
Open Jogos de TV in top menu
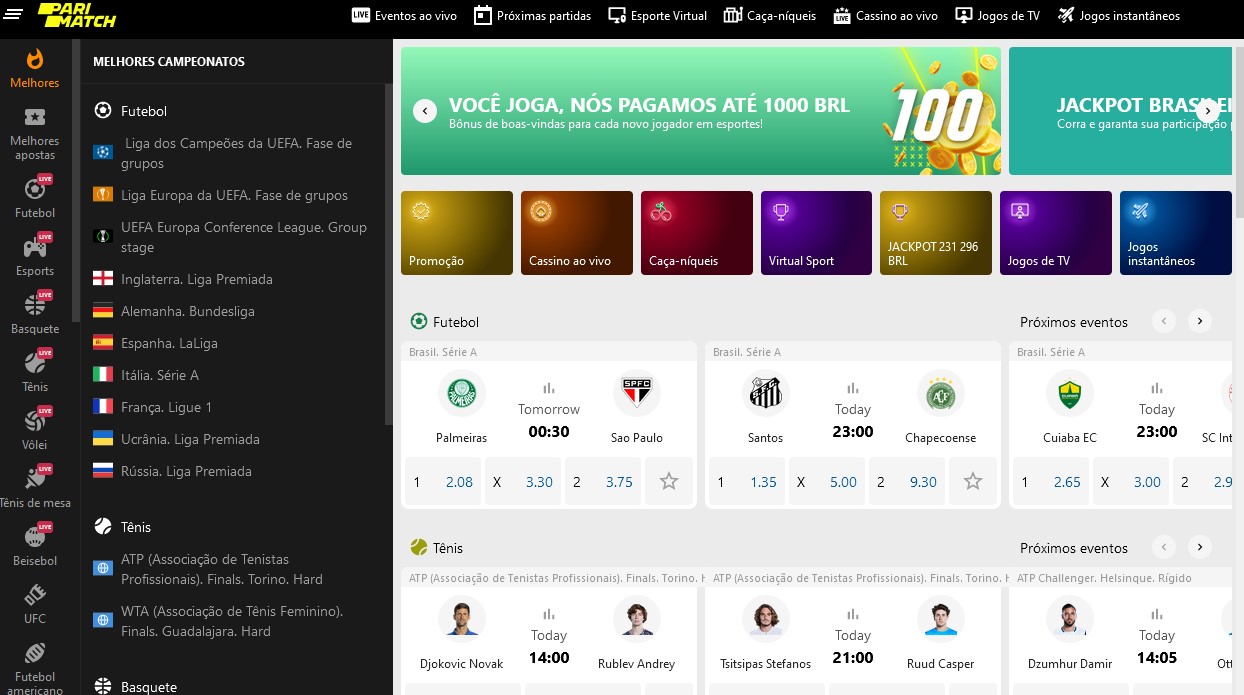coord(998,15)
